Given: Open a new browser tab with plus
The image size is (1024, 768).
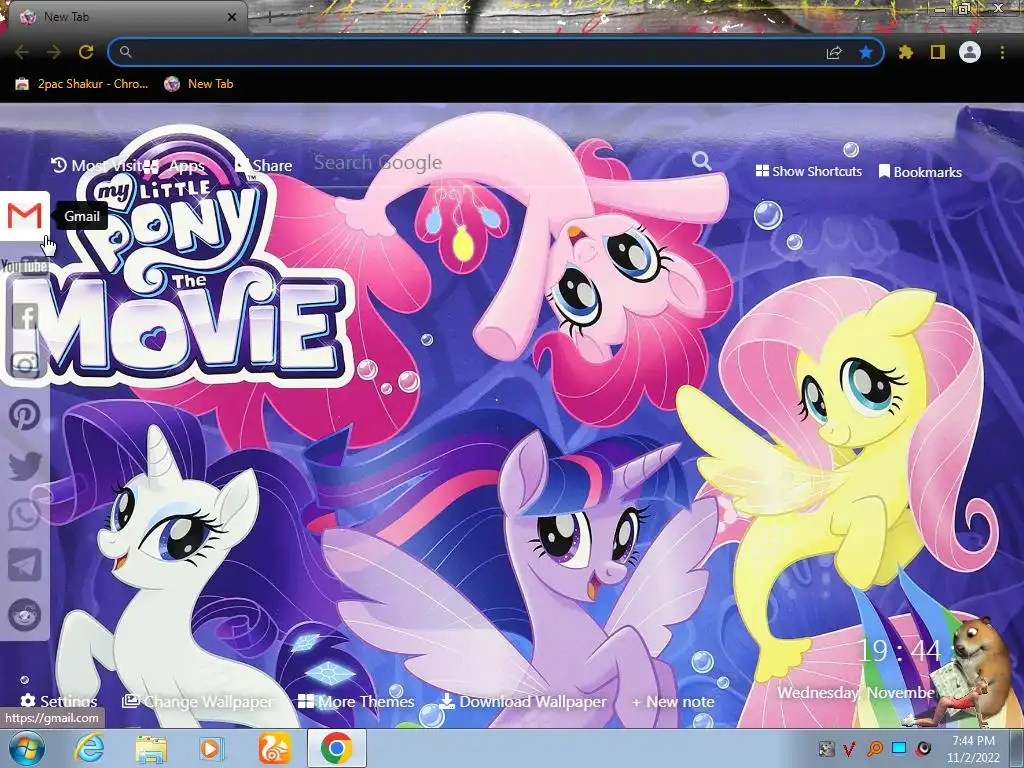Looking at the screenshot, I should click(x=269, y=18).
